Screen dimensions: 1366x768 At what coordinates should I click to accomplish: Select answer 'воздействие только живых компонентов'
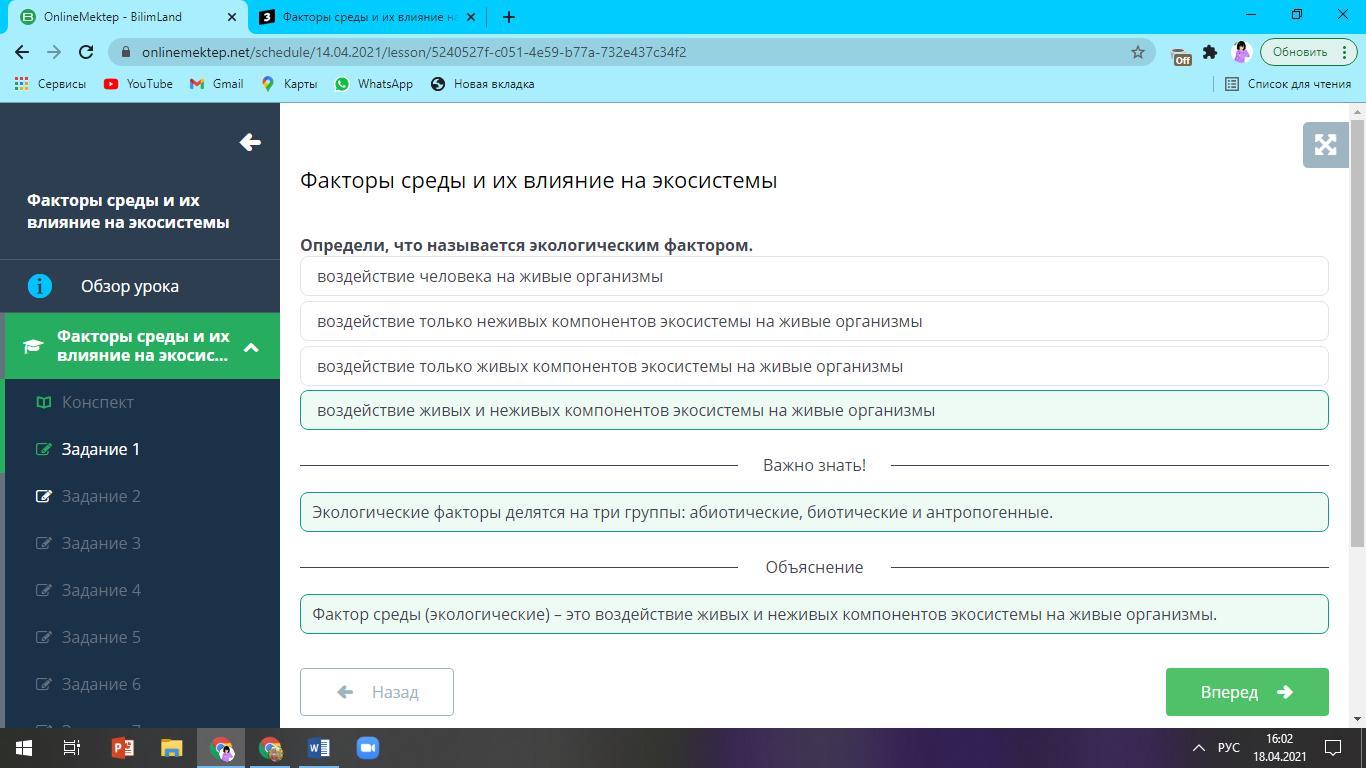[x=814, y=366]
